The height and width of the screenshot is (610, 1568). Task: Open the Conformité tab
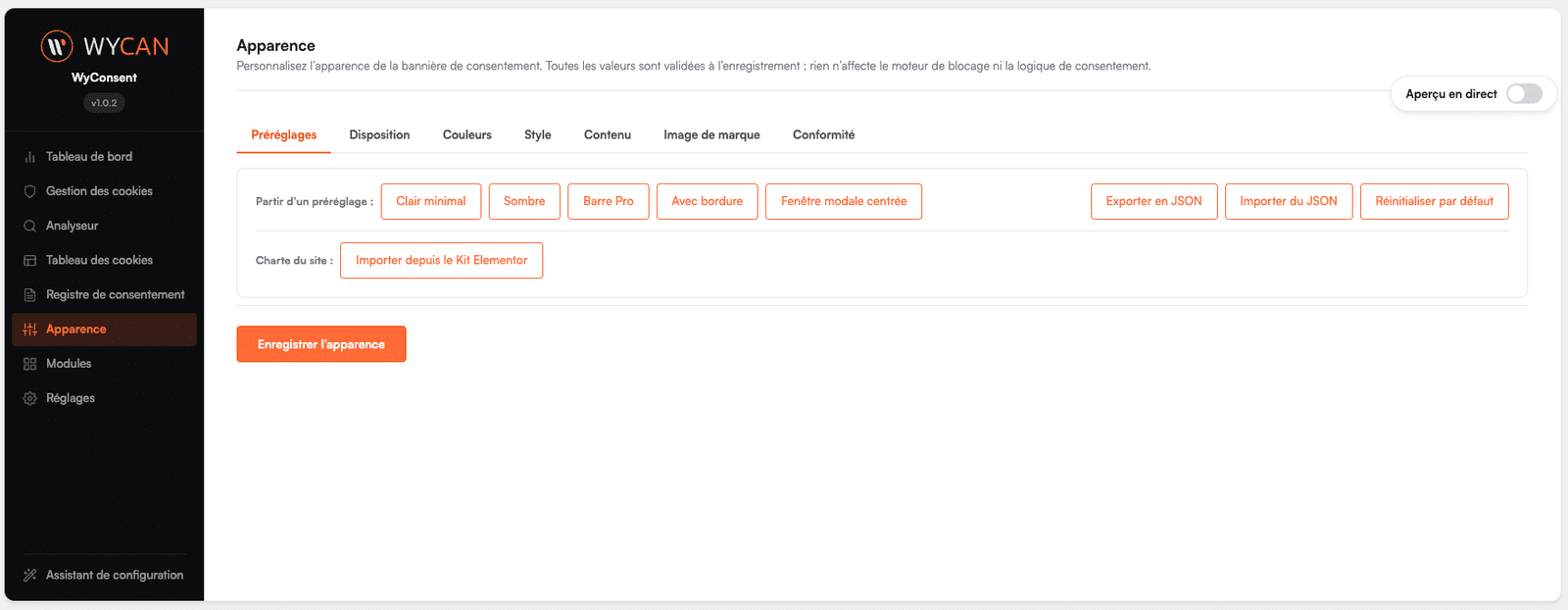point(823,135)
